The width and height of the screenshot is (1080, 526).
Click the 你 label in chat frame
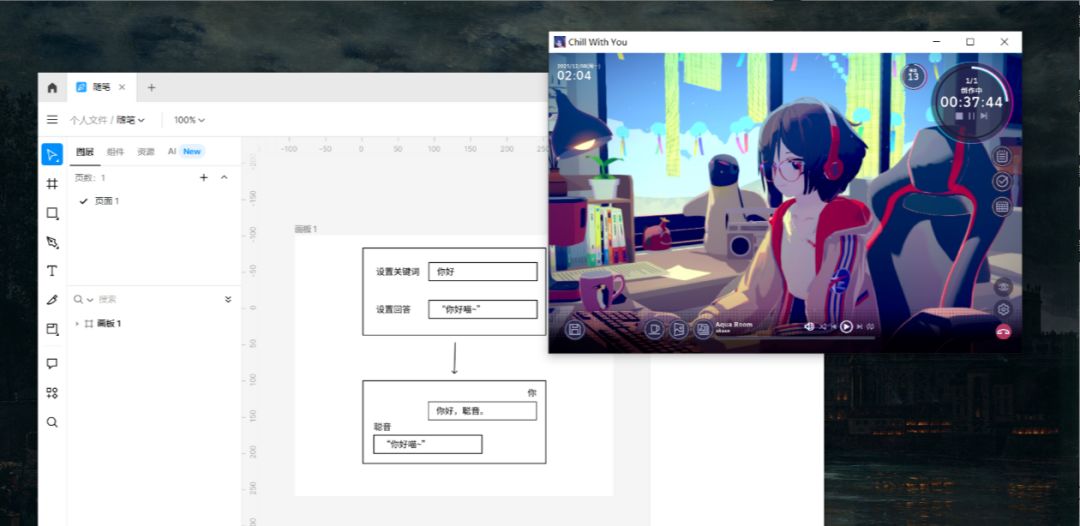pos(532,392)
